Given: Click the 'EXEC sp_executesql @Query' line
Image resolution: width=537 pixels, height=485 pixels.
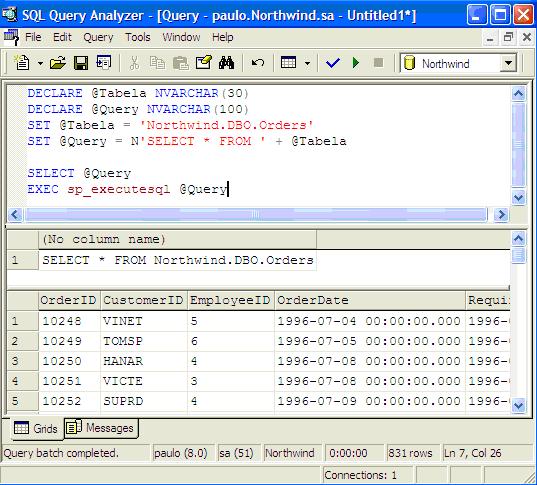Looking at the screenshot, I should click(127, 189).
